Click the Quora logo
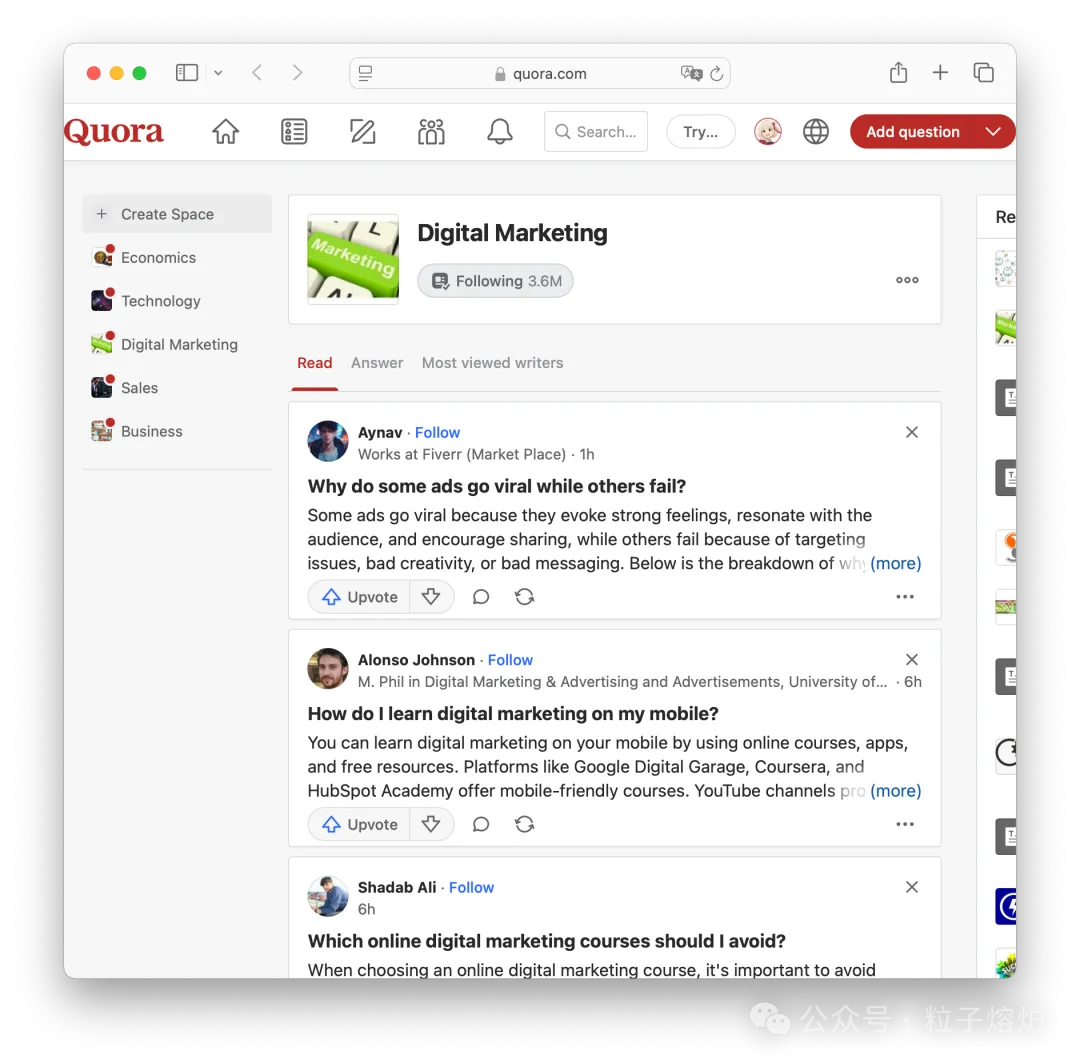1080x1063 pixels. [x=114, y=132]
